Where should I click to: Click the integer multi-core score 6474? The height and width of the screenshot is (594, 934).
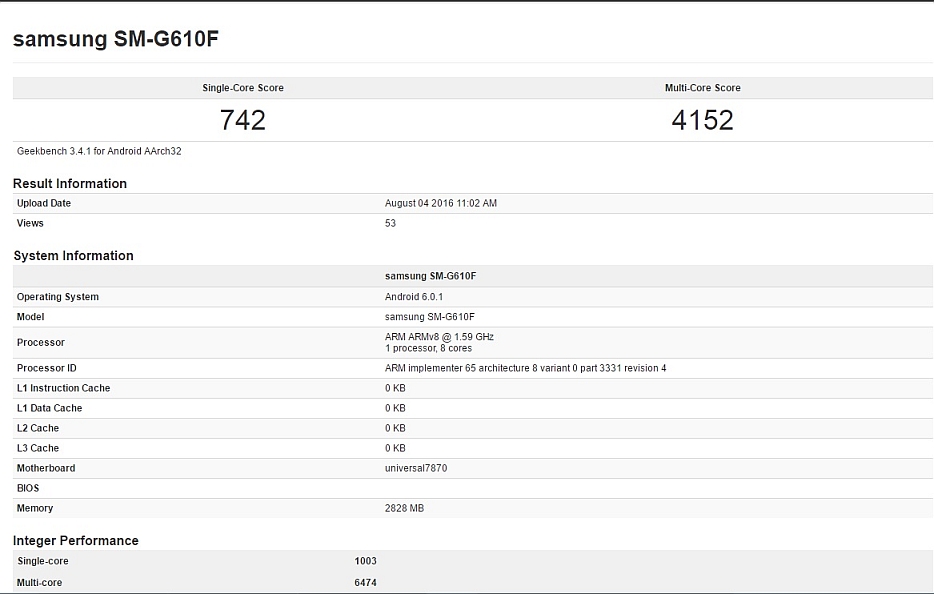tap(365, 583)
